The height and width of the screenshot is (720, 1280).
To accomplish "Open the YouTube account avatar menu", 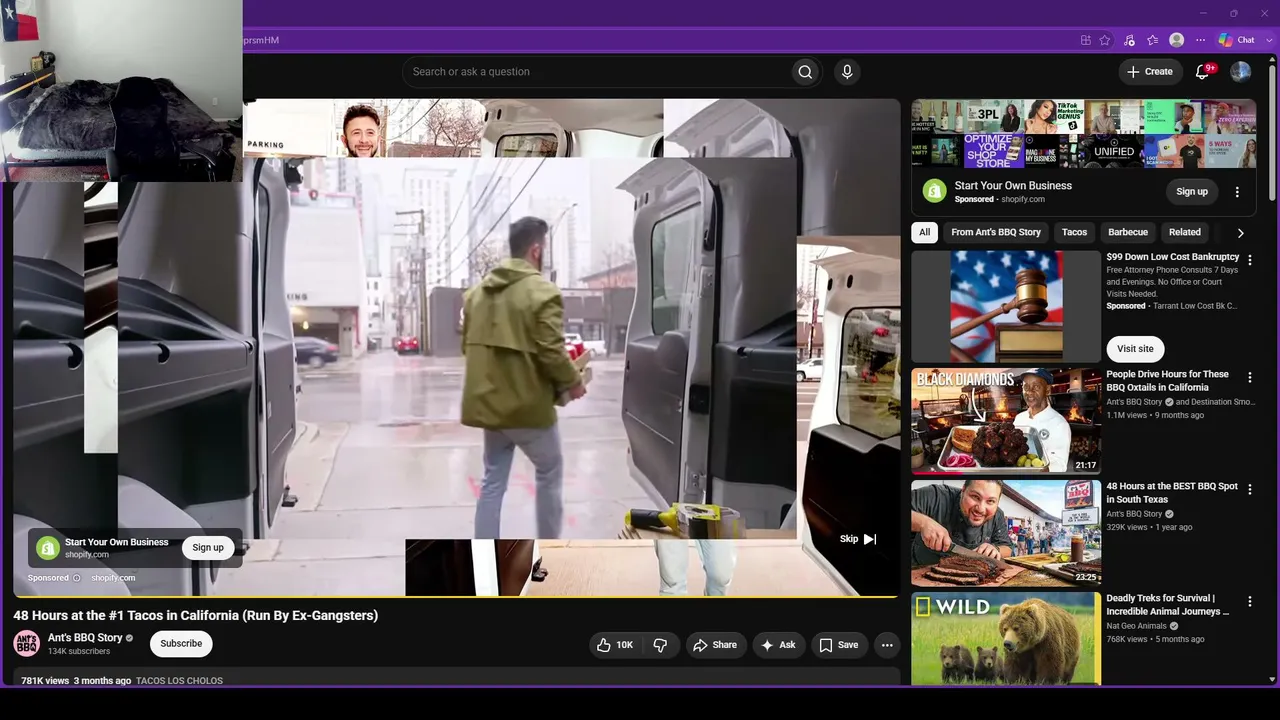I will 1240,72.
